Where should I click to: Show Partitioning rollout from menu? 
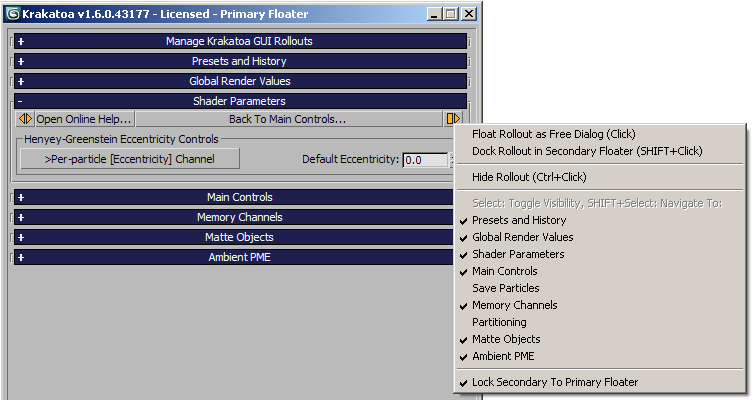[x=600, y=322]
